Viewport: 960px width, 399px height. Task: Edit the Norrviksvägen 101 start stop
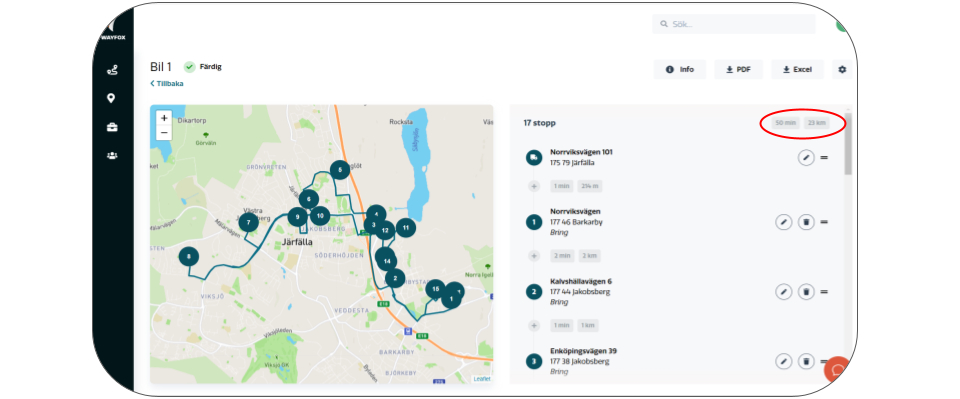click(x=806, y=158)
